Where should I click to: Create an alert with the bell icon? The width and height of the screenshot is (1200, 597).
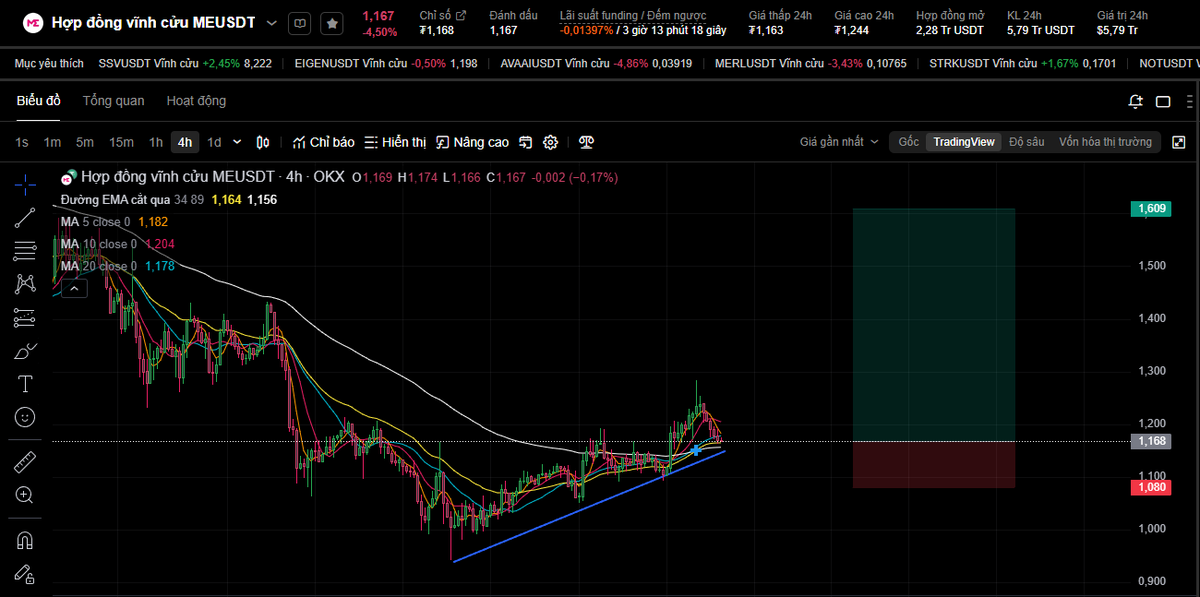click(1135, 101)
